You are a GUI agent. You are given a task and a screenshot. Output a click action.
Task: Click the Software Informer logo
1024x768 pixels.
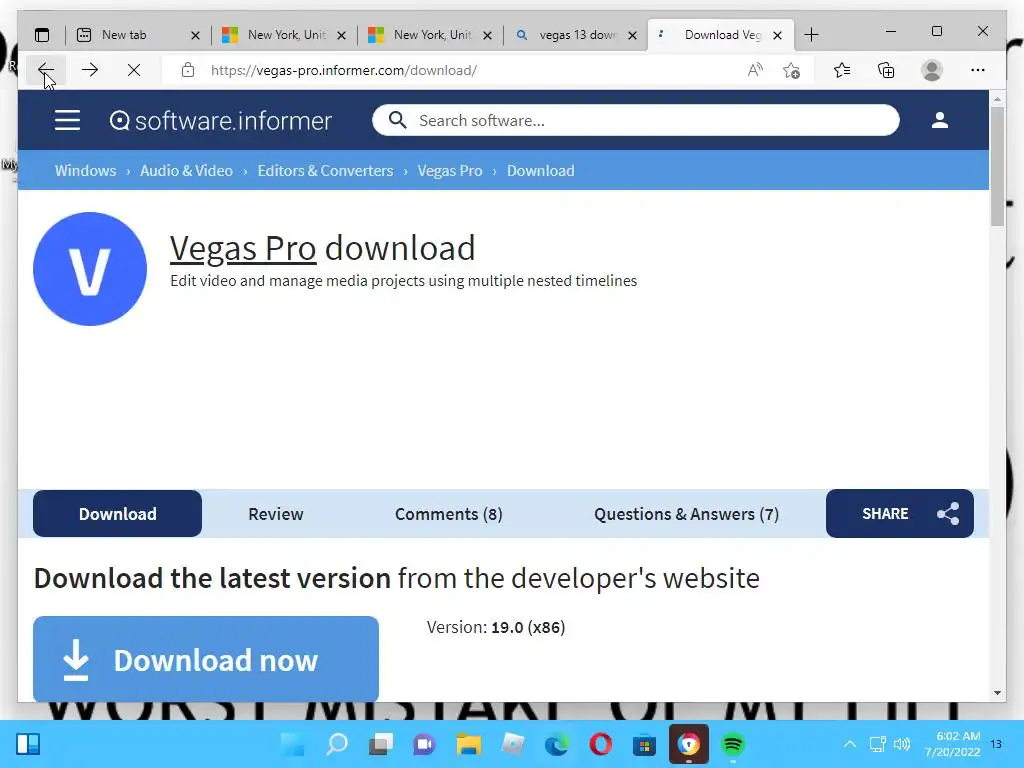(221, 121)
